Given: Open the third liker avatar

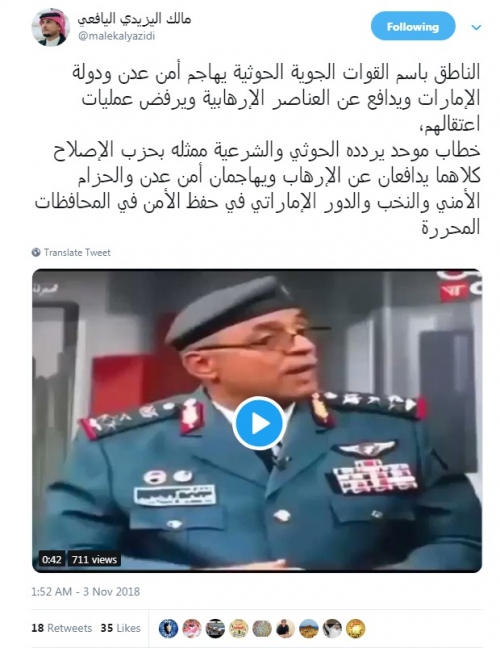Looking at the screenshot, I should point(215,629).
